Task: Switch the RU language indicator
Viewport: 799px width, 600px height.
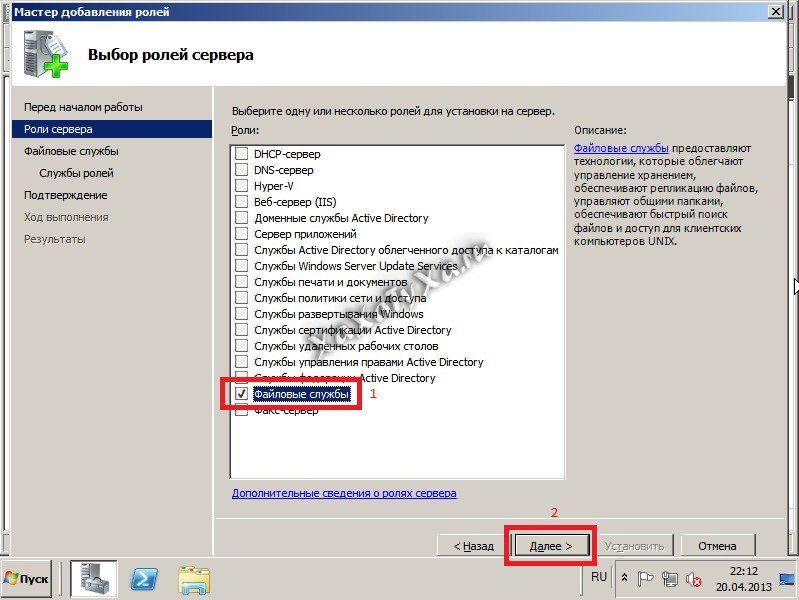Action: tap(599, 577)
